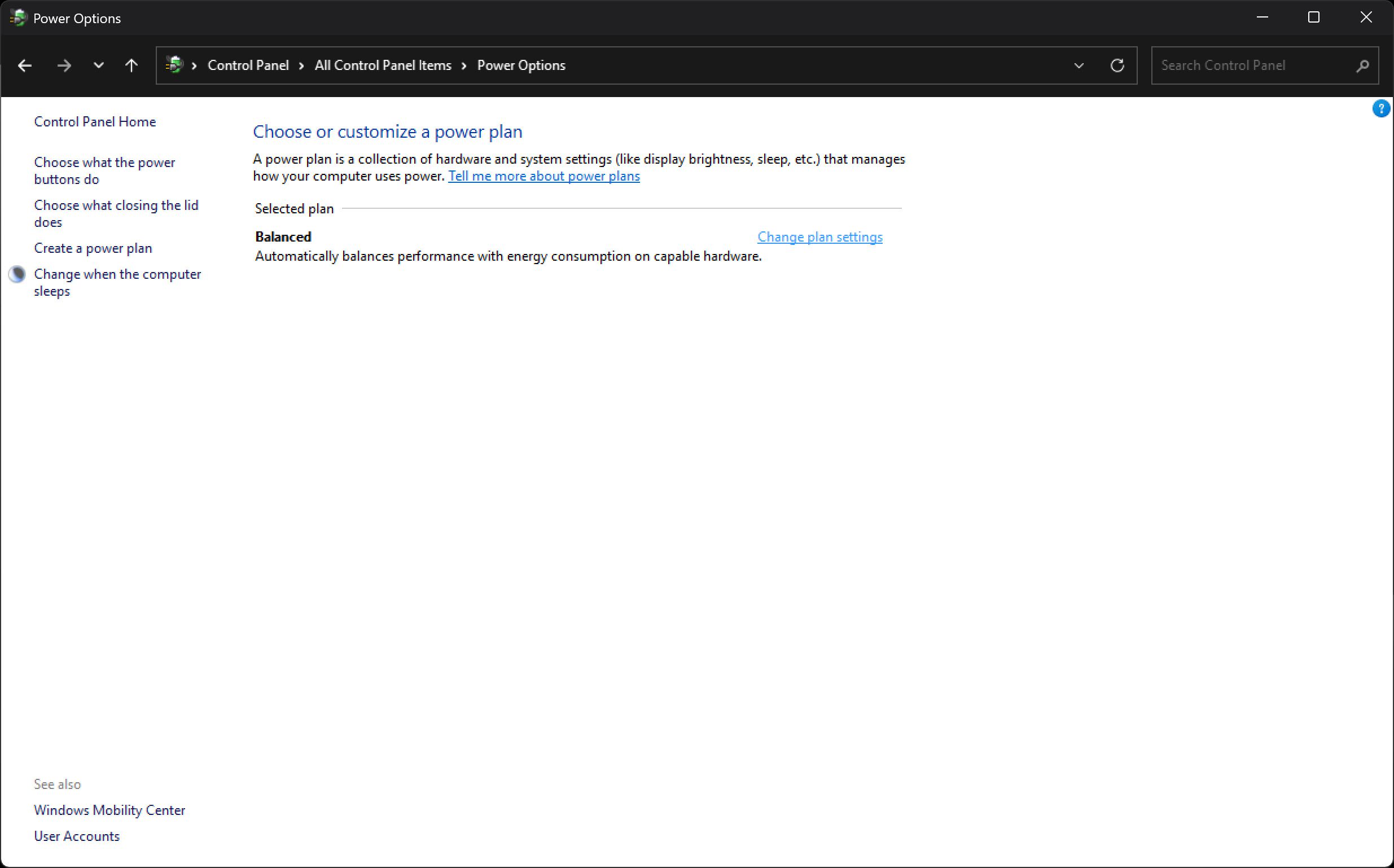Viewport: 1394px width, 868px height.
Task: Click the moon icon beside sleep link
Action: pos(17,274)
